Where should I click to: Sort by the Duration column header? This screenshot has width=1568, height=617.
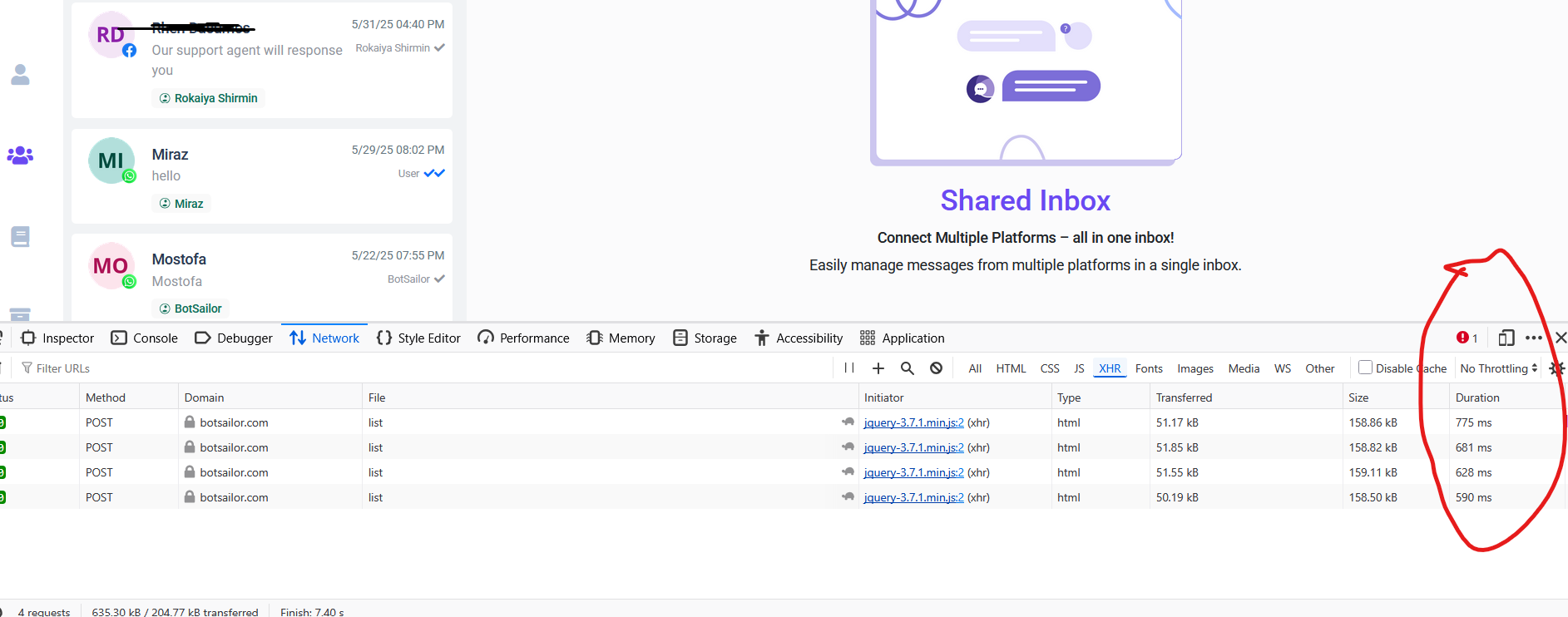pos(1477,397)
